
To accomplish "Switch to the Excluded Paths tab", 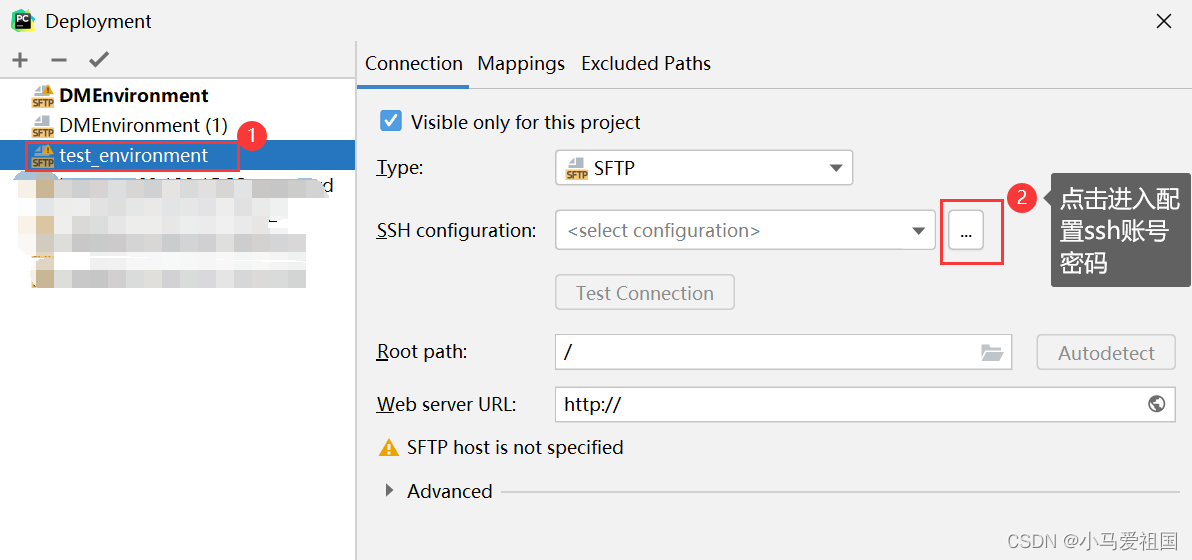I will (645, 63).
